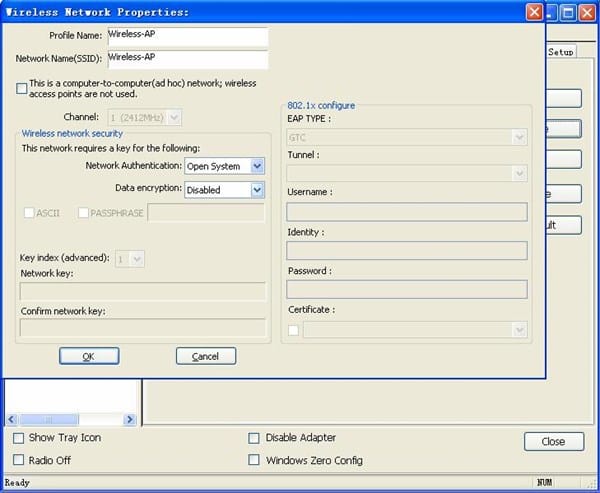This screenshot has height=493, width=600.
Task: Open the Channel dropdown
Action: [176, 118]
